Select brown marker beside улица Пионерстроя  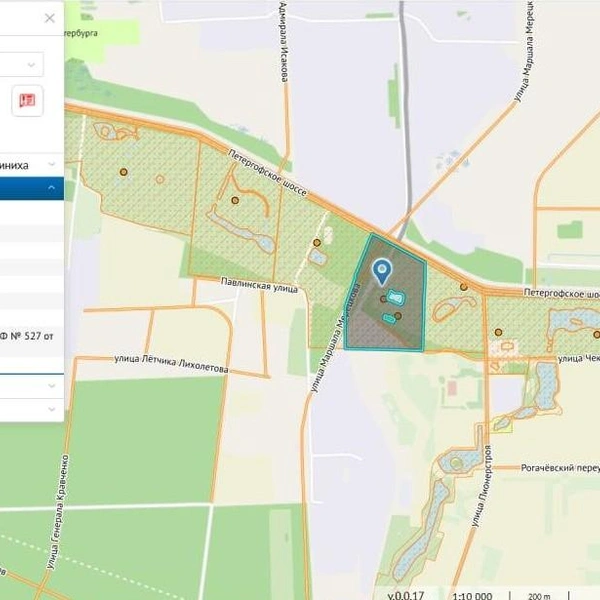point(498,332)
